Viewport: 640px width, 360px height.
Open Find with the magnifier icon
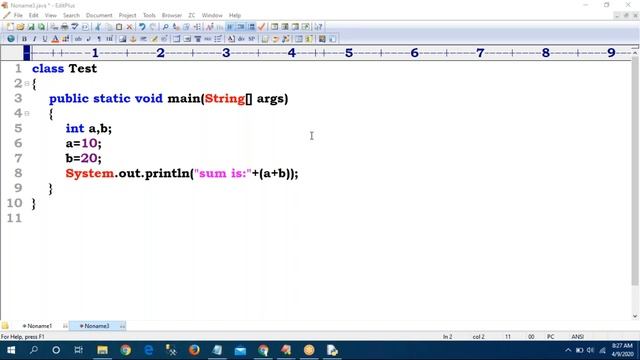[x=165, y=27]
